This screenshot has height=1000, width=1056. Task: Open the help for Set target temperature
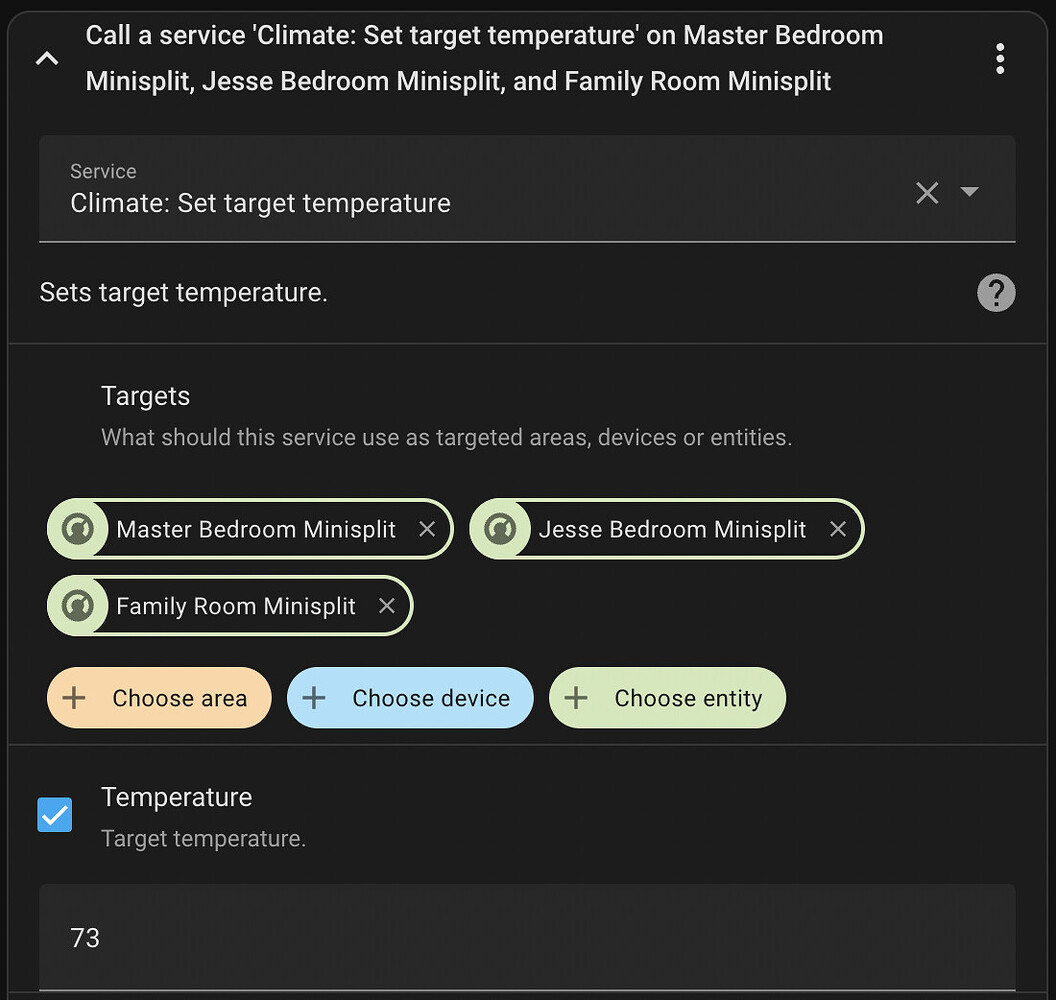[996, 292]
